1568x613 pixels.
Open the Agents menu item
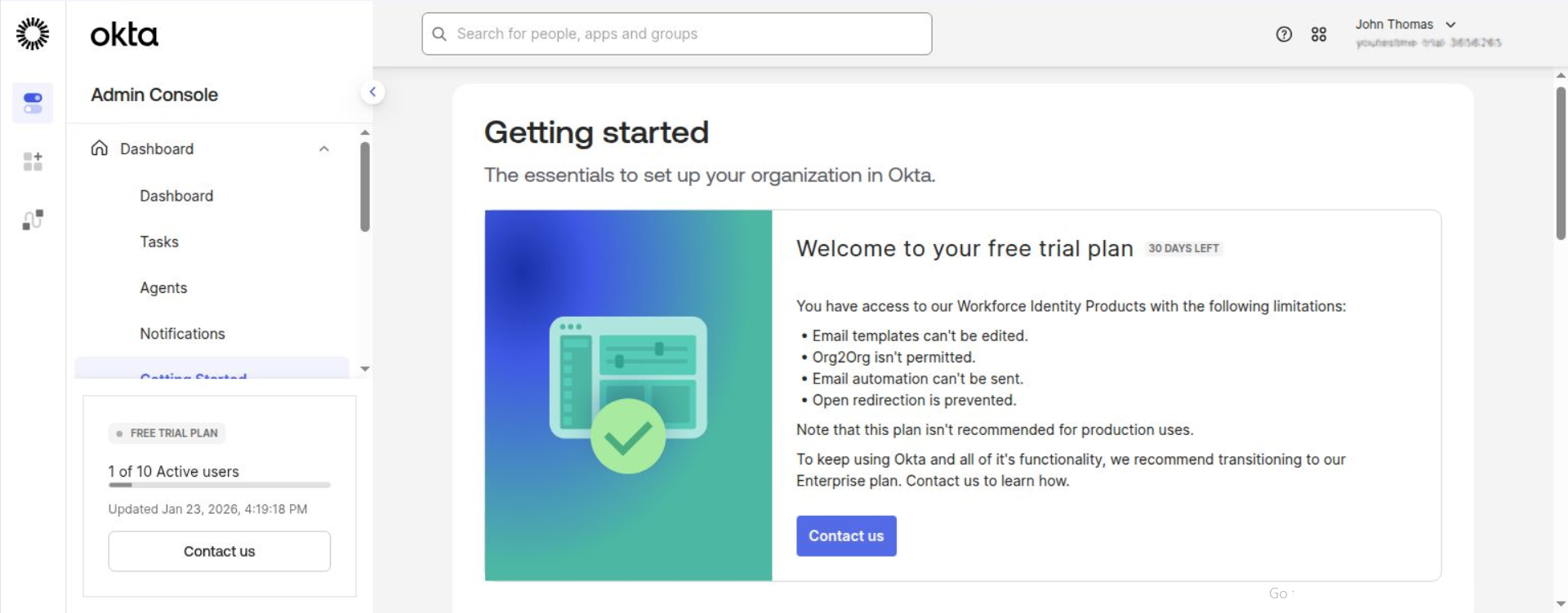(163, 288)
